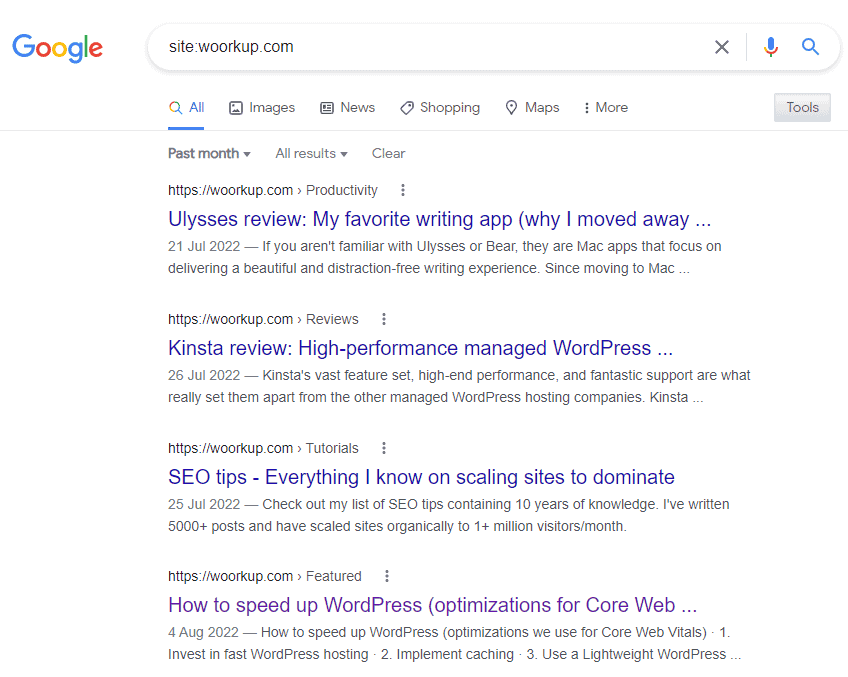848x677 pixels.
Task: Open the Maps tab
Action: click(532, 107)
